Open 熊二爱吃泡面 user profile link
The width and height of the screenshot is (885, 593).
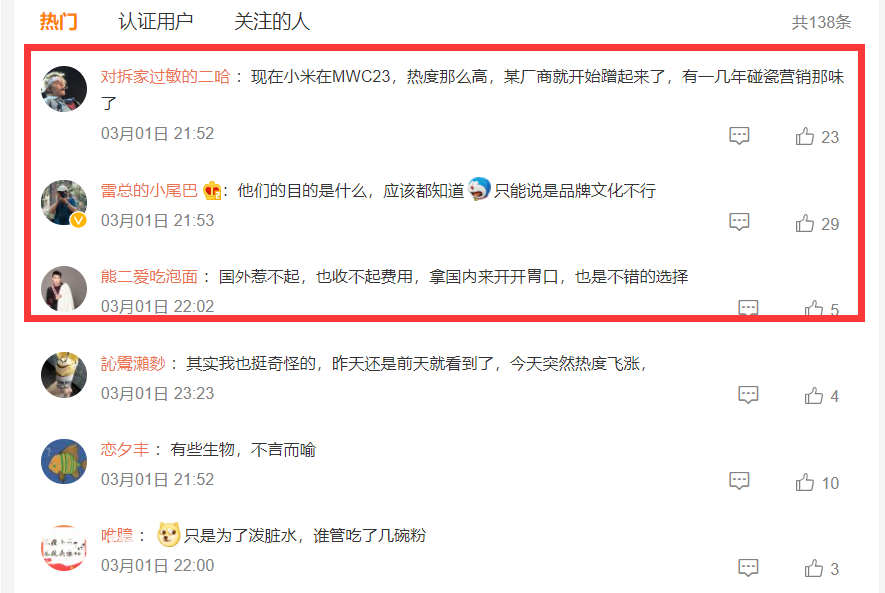click(x=149, y=276)
